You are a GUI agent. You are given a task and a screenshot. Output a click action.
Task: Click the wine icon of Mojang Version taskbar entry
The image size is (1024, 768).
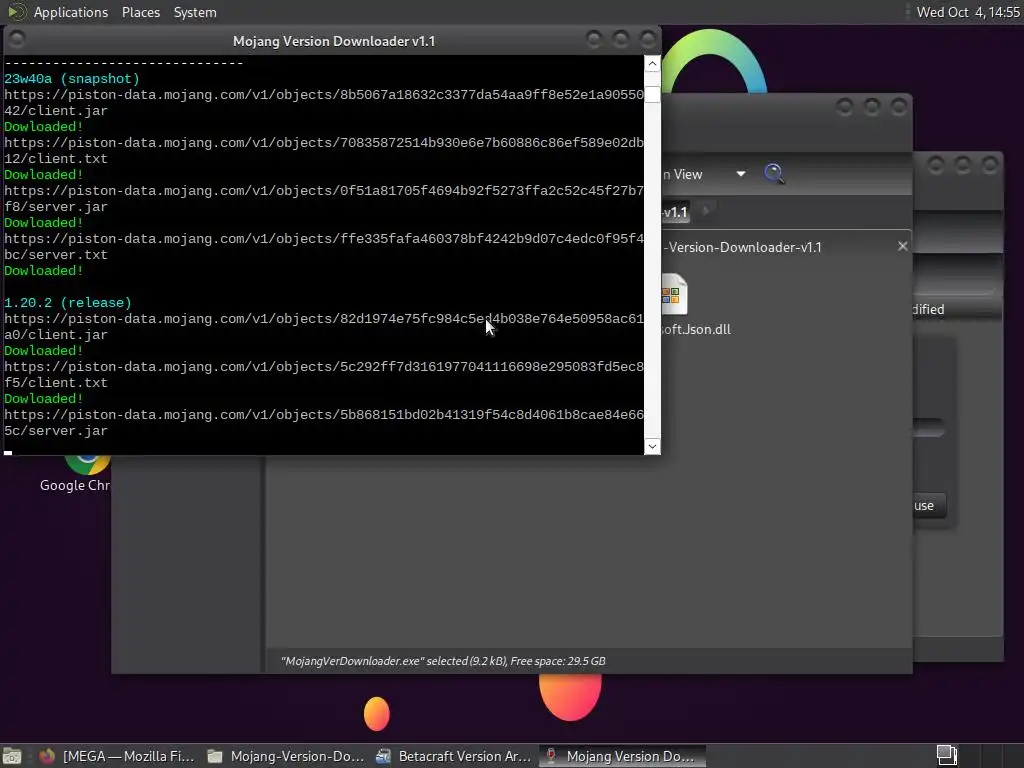[x=551, y=756]
